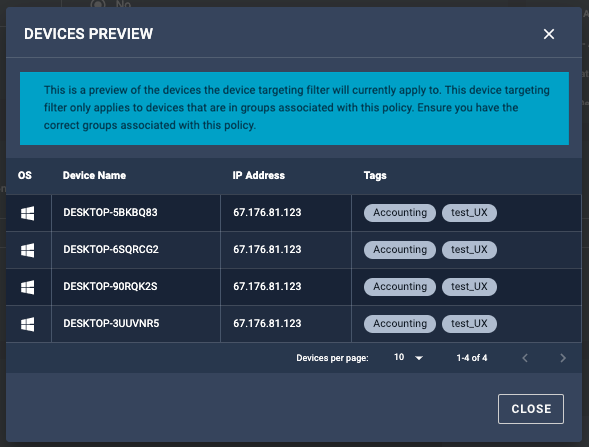The height and width of the screenshot is (447, 589).
Task: Click Windows icon for DESKTOP-5BKBQ83
Action: coord(27,213)
